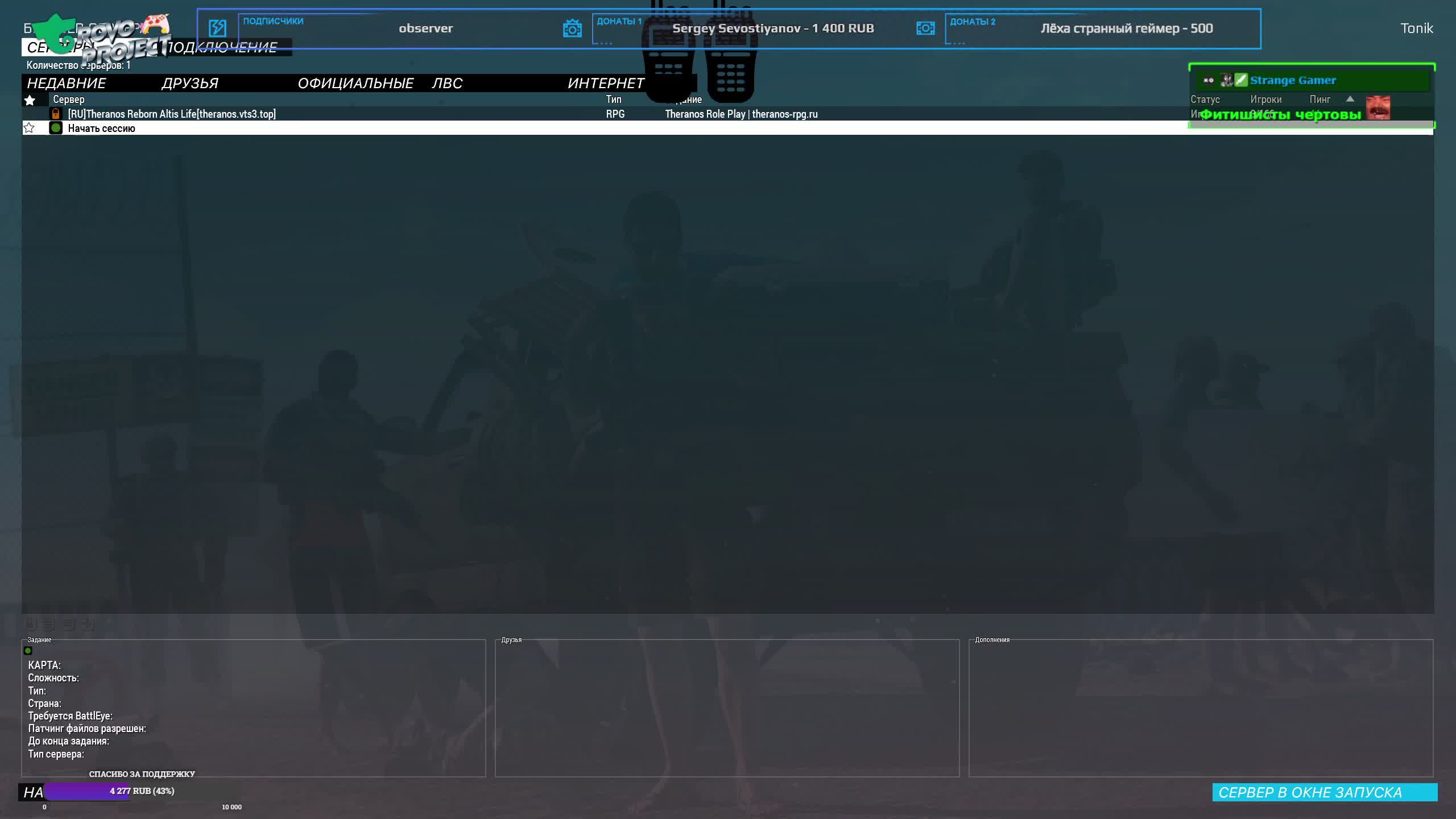The width and height of the screenshot is (1456, 819).
Task: Click the first donation money icon
Action: pyautogui.click(x=572, y=28)
